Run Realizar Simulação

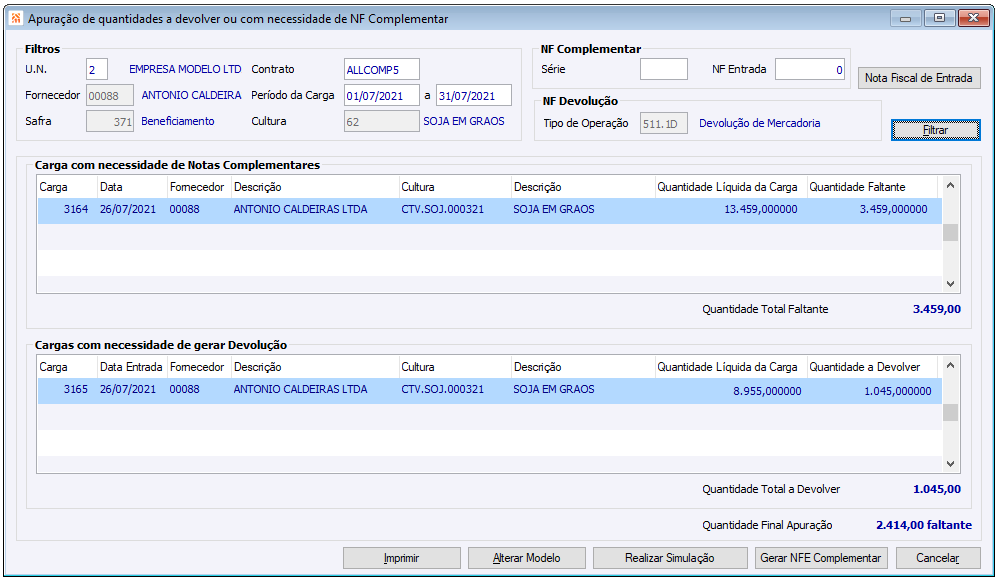coord(669,558)
